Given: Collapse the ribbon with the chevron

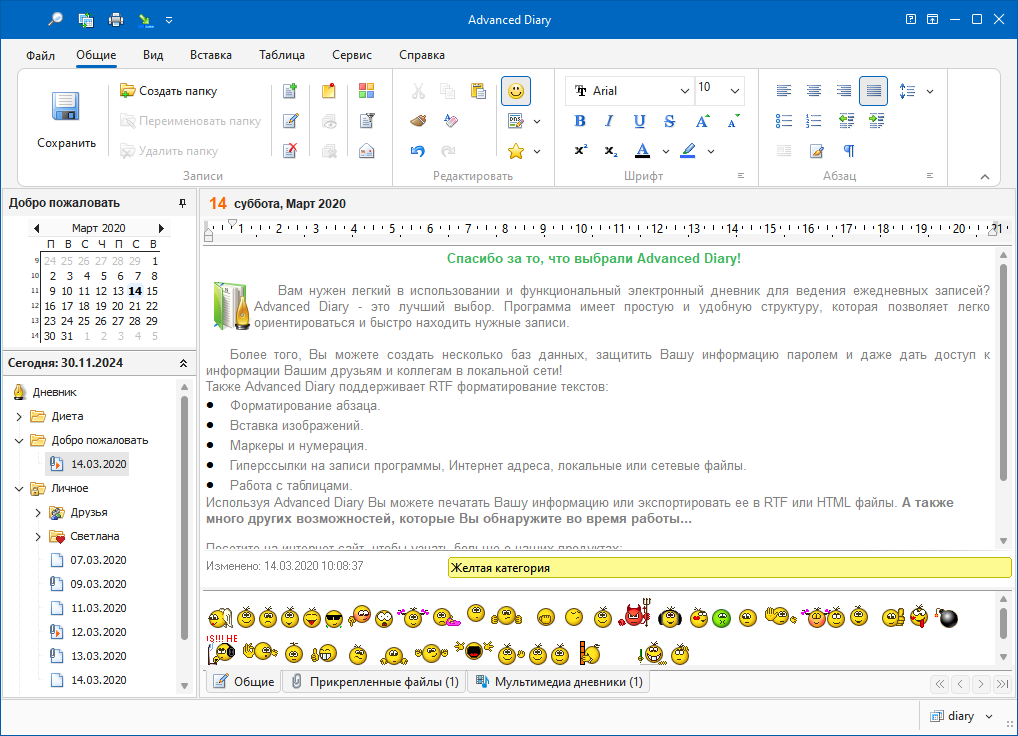Looking at the screenshot, I should [985, 177].
